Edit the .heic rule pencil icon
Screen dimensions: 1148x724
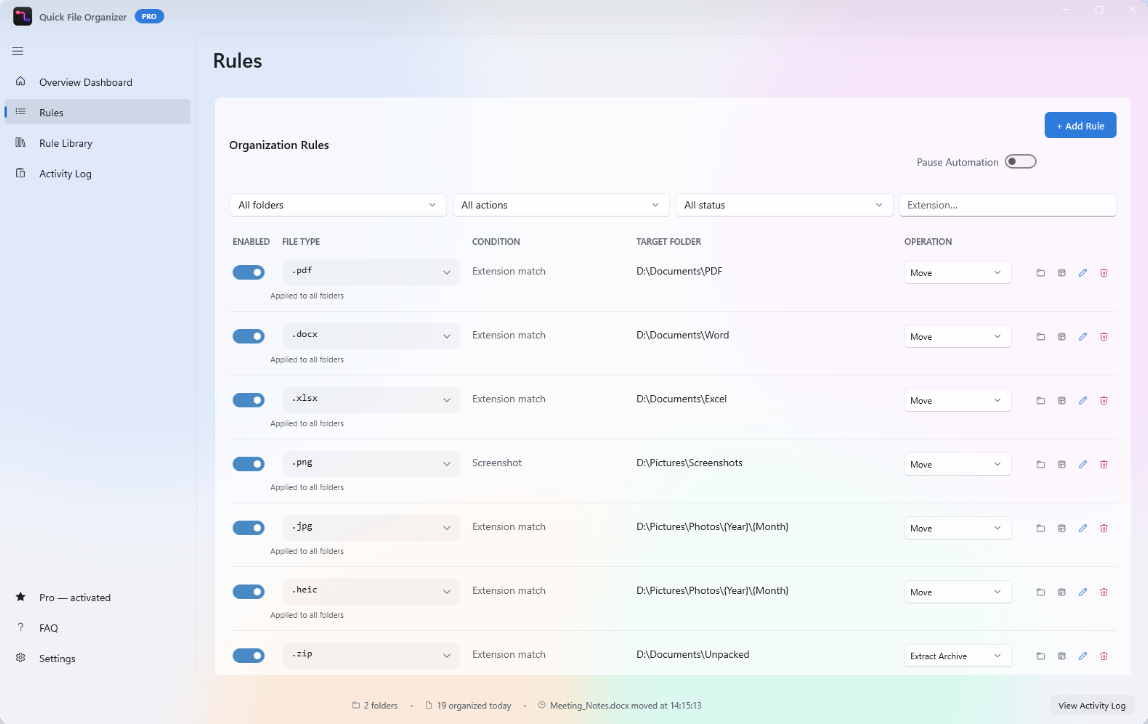click(x=1083, y=592)
